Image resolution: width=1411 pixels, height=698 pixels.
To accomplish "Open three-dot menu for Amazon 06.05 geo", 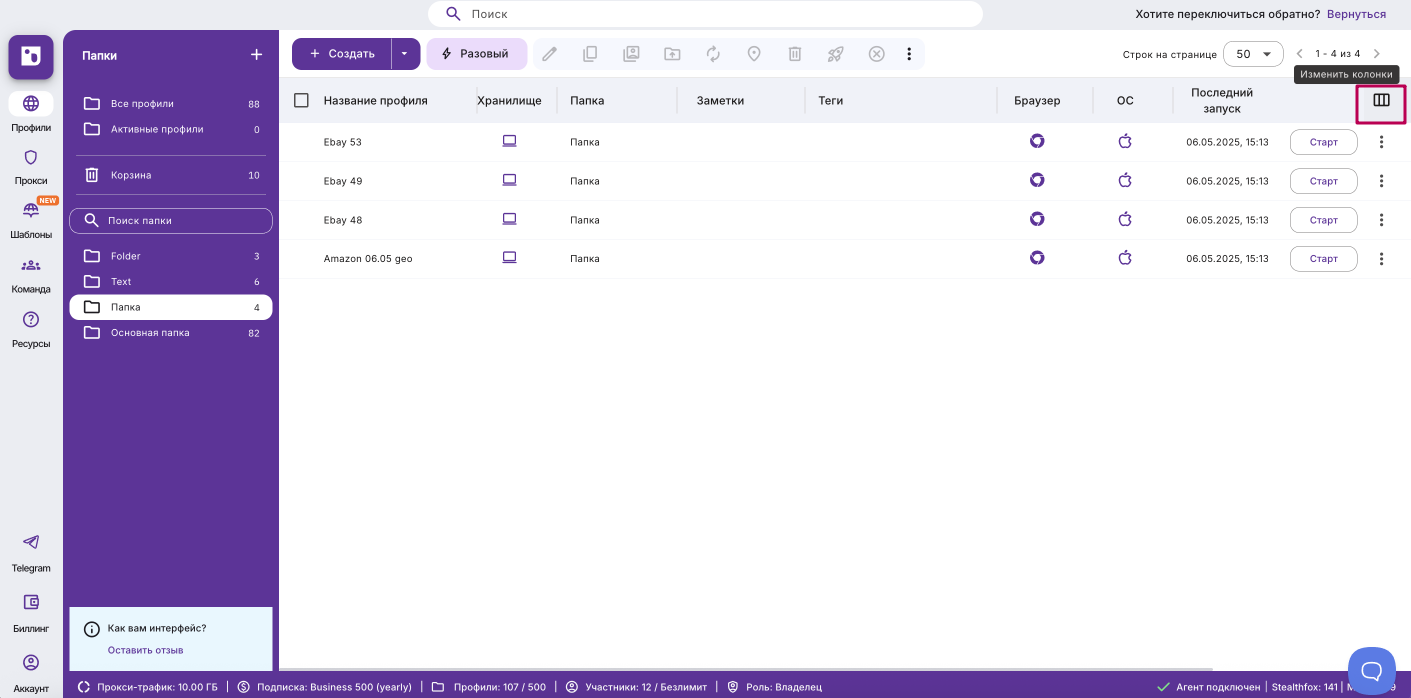I will 1381,259.
